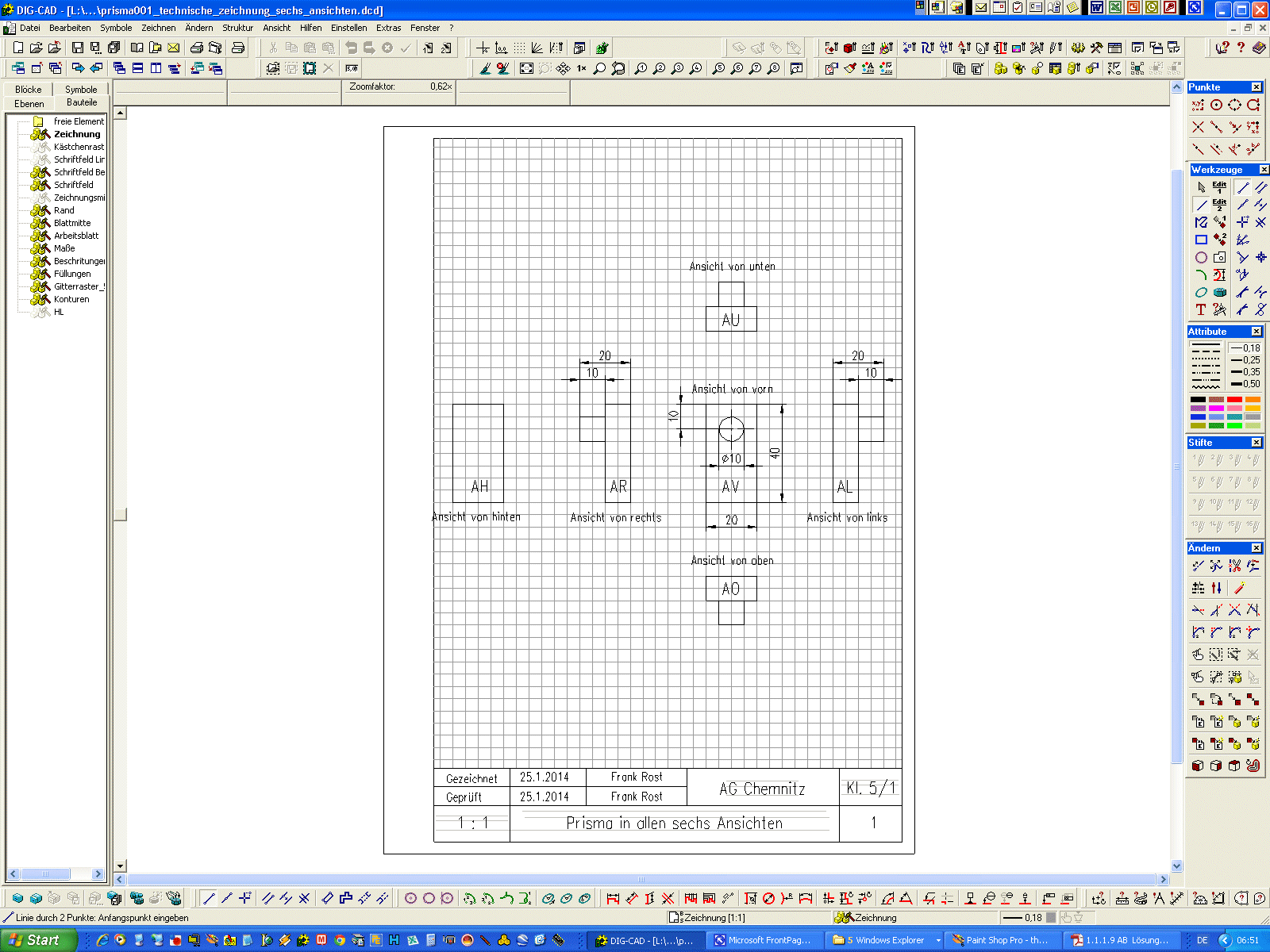1270x952 pixels.
Task: Select the circle drawing tool in Werkzeuge
Action: coord(1201,257)
